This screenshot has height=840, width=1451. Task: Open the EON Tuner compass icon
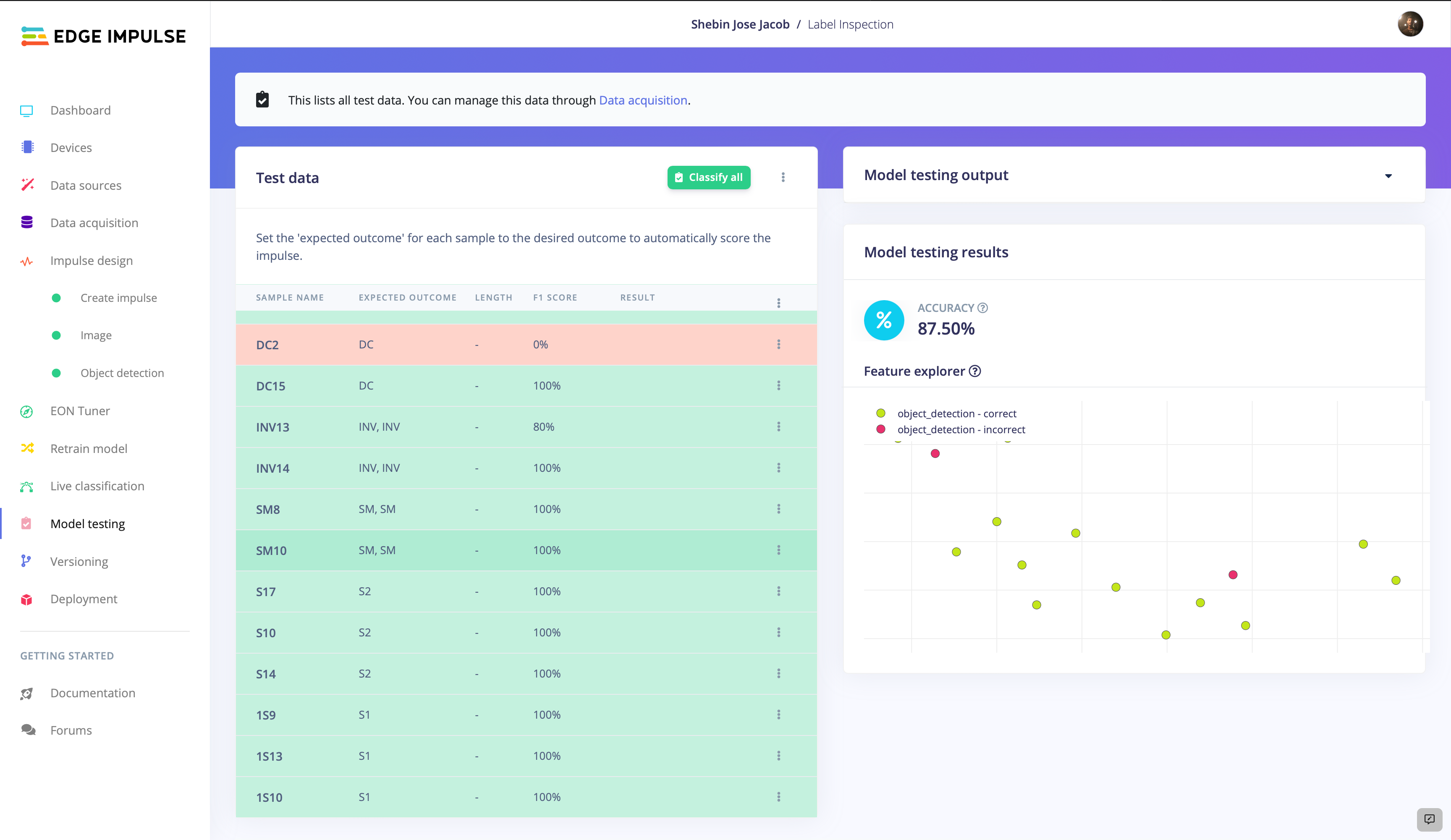coord(26,411)
